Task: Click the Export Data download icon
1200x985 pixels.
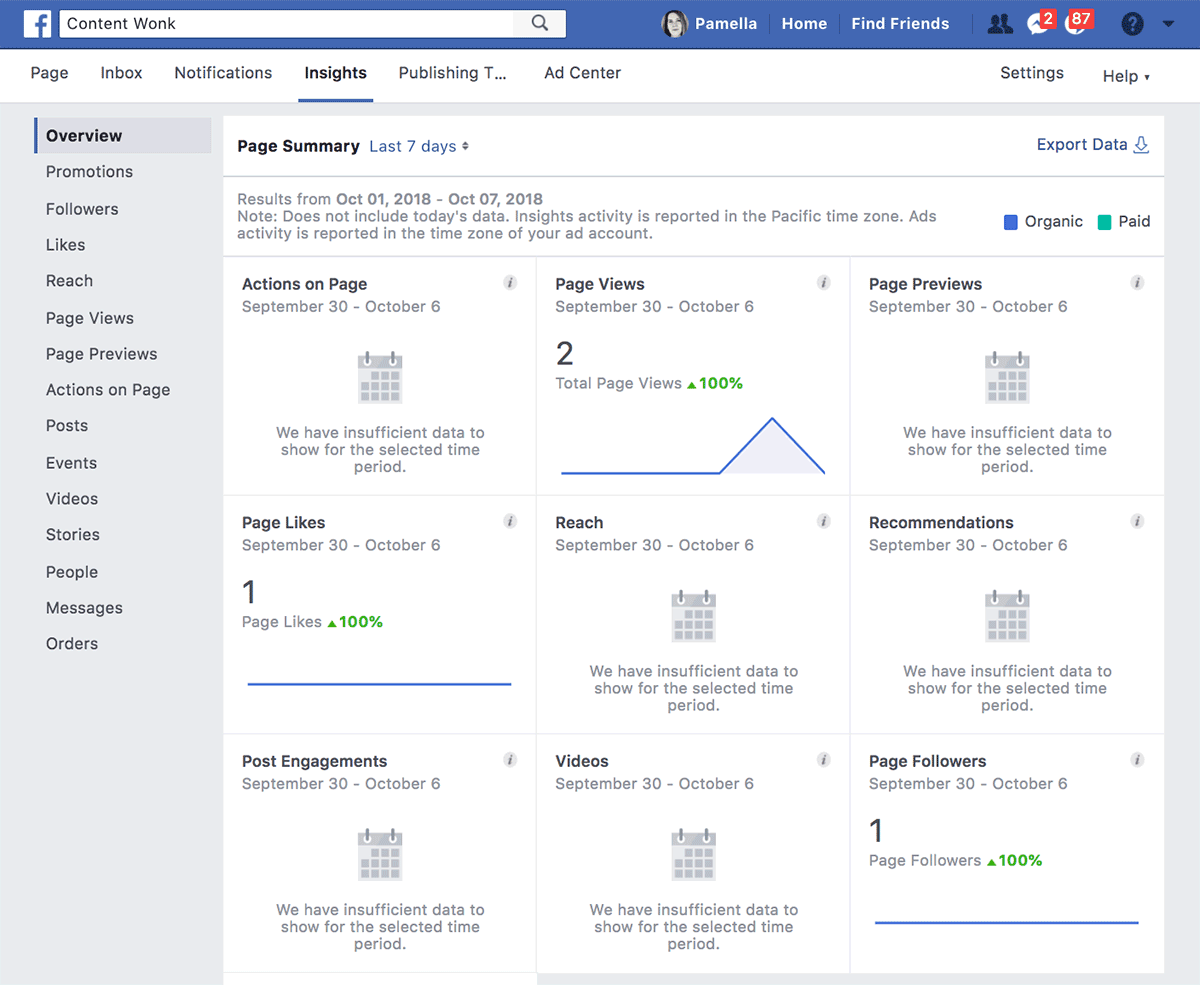Action: (1141, 145)
